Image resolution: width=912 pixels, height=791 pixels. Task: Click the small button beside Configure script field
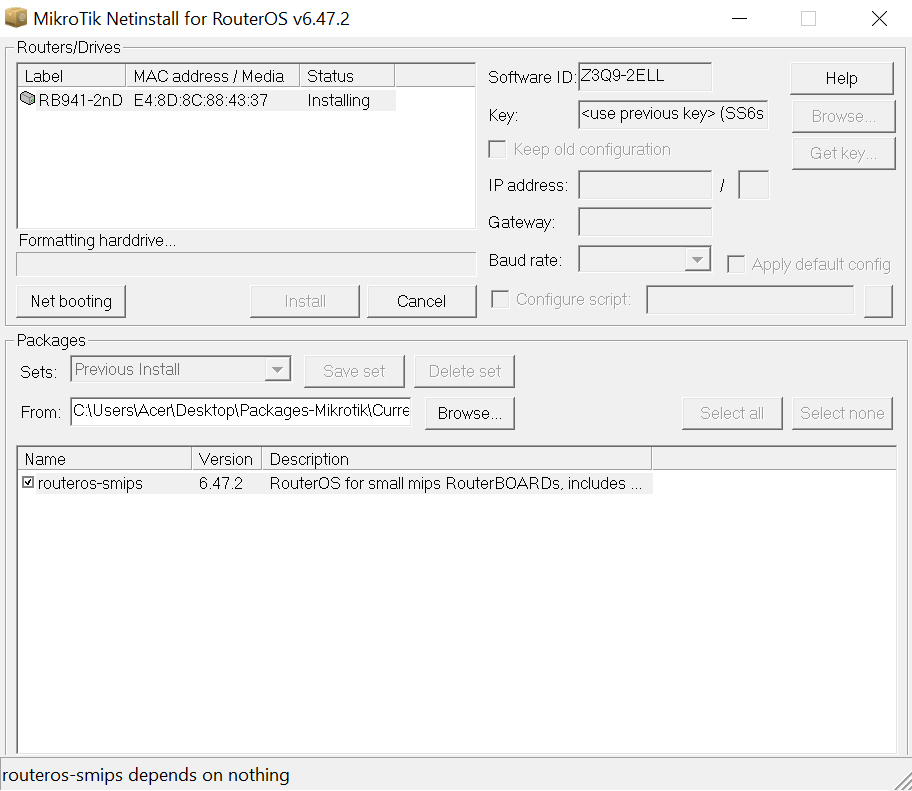(878, 301)
